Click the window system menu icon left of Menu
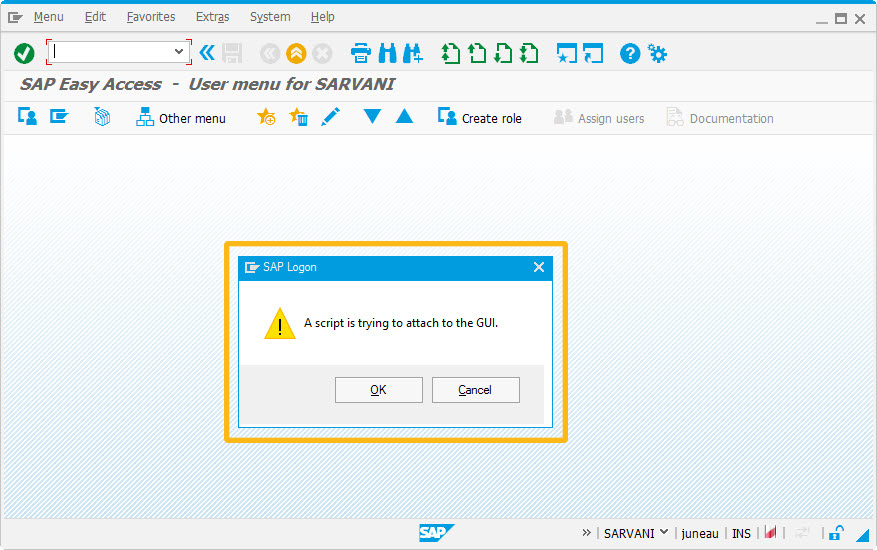The image size is (877, 550). coord(15,18)
